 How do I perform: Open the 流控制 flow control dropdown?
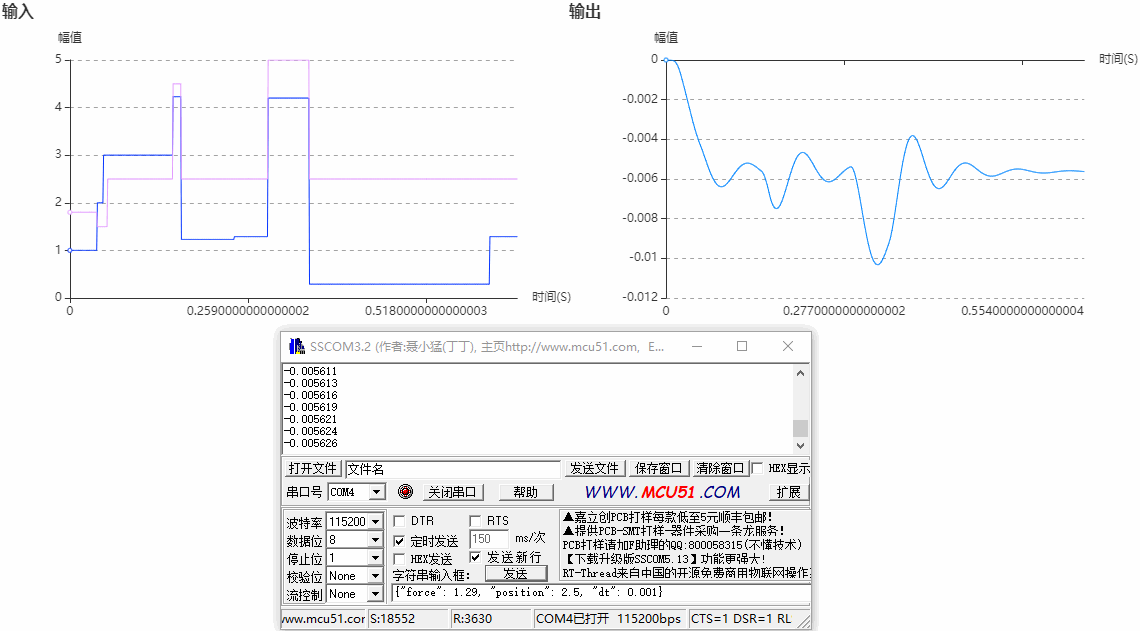pyautogui.click(x=374, y=594)
